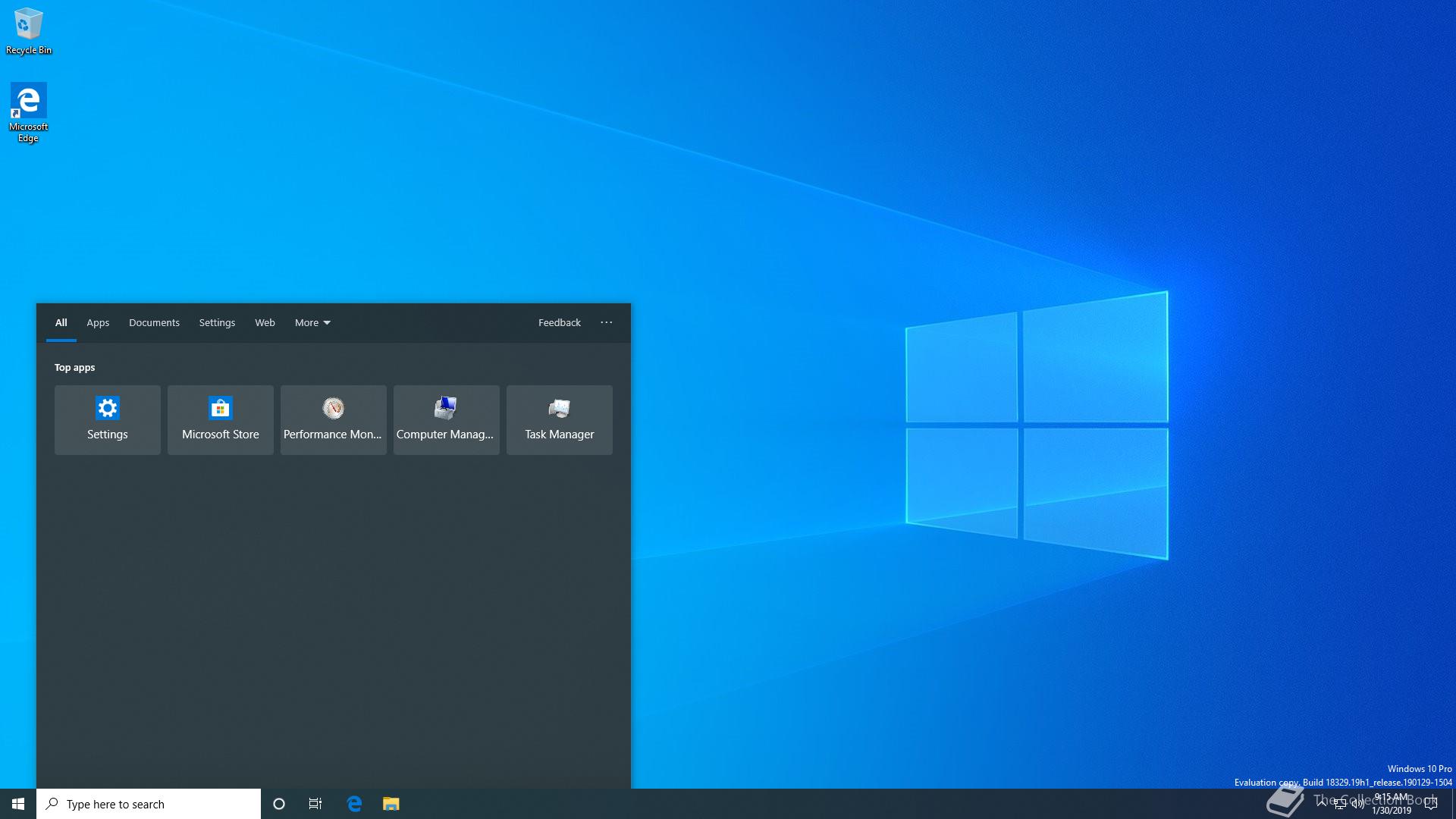Image resolution: width=1456 pixels, height=819 pixels.
Task: Open Computer Management tile
Action: tap(446, 419)
